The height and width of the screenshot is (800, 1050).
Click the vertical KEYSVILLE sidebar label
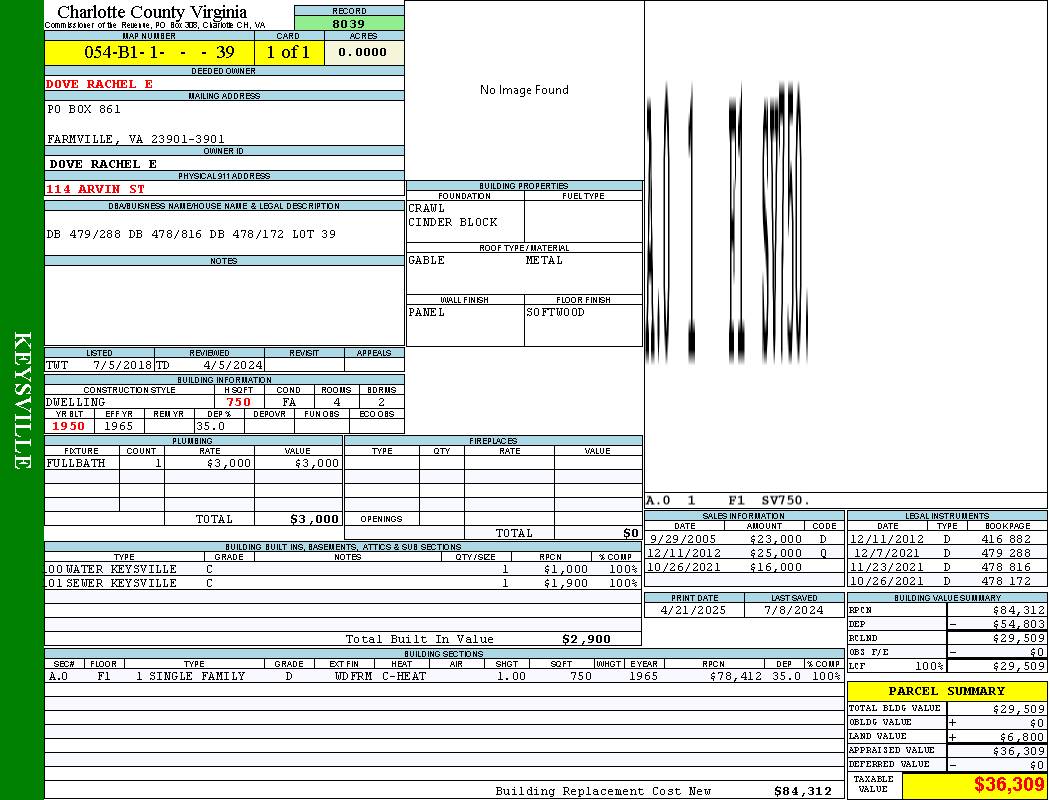[22, 400]
